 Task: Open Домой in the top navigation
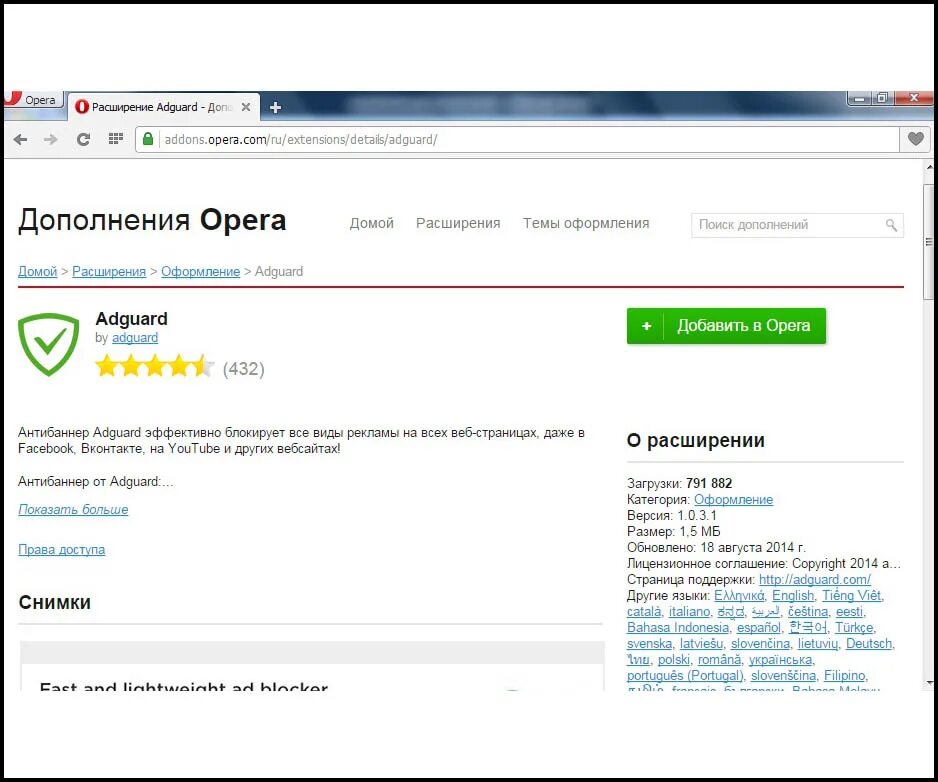371,223
